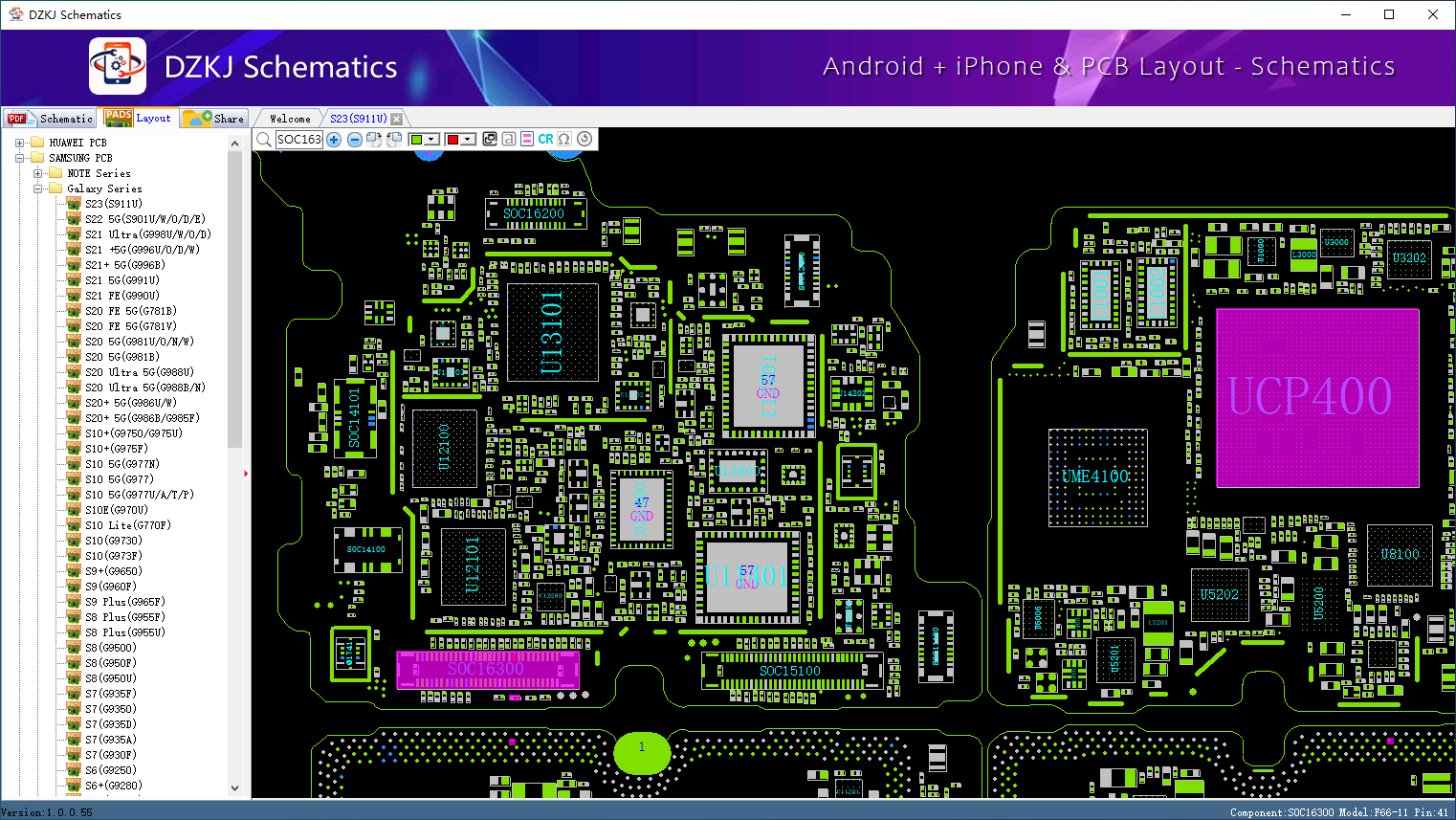Image resolution: width=1456 pixels, height=820 pixels.
Task: Click the cyan CR toolbar icon
Action: point(545,140)
